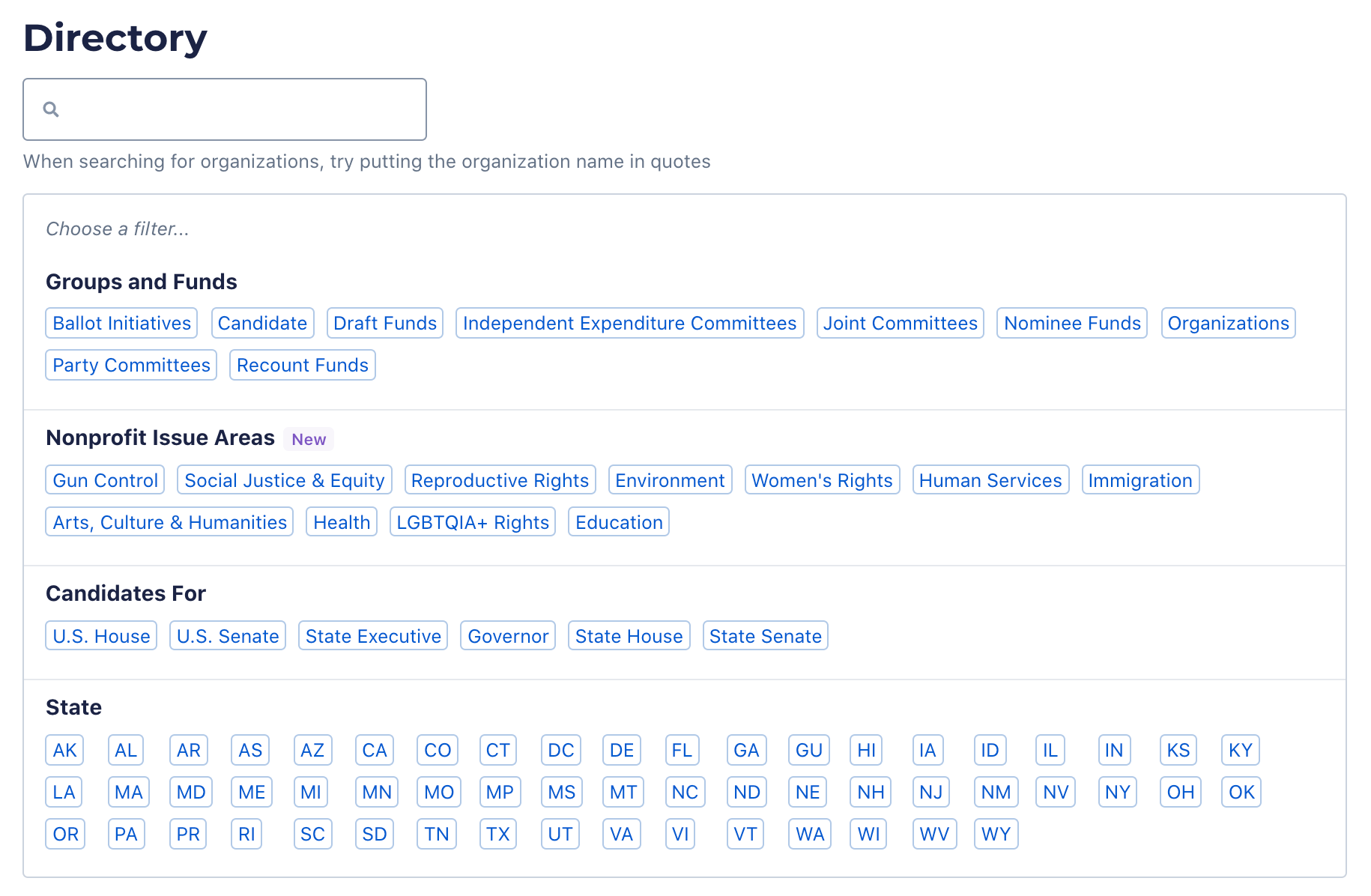
Task: Select the Candidate filter tag
Action: pos(262,323)
